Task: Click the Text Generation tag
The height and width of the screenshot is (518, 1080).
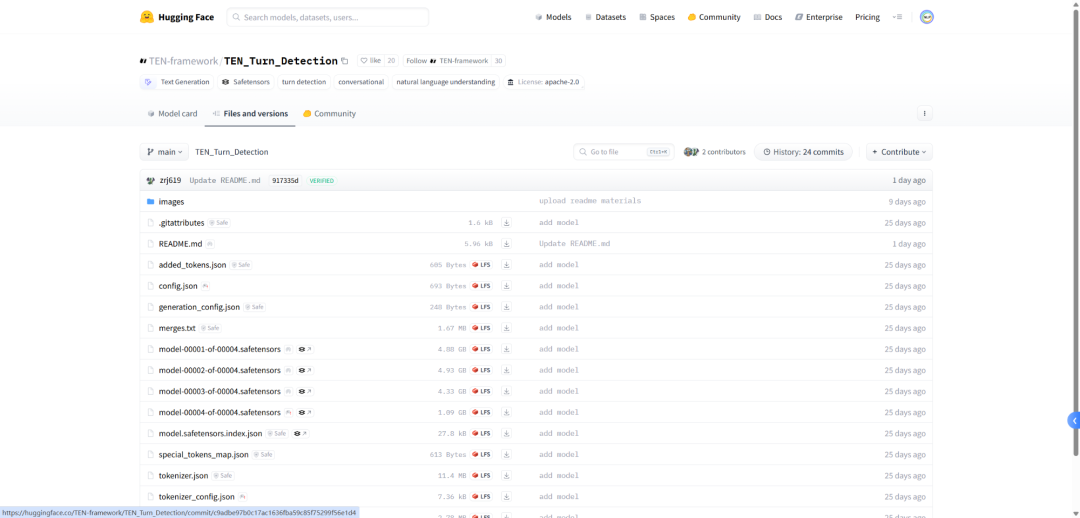Action: coord(178,82)
